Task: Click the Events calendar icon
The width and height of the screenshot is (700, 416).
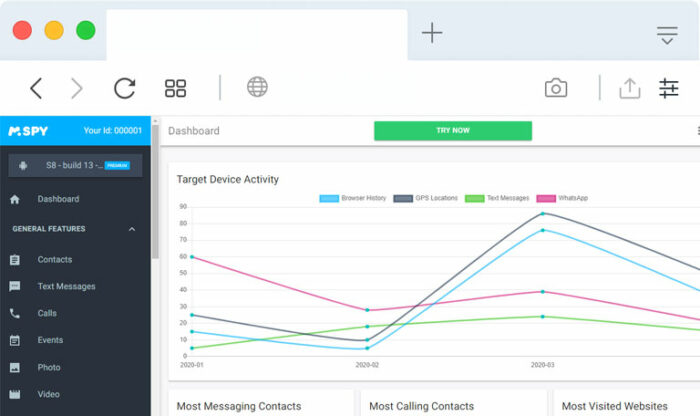Action: coord(15,340)
